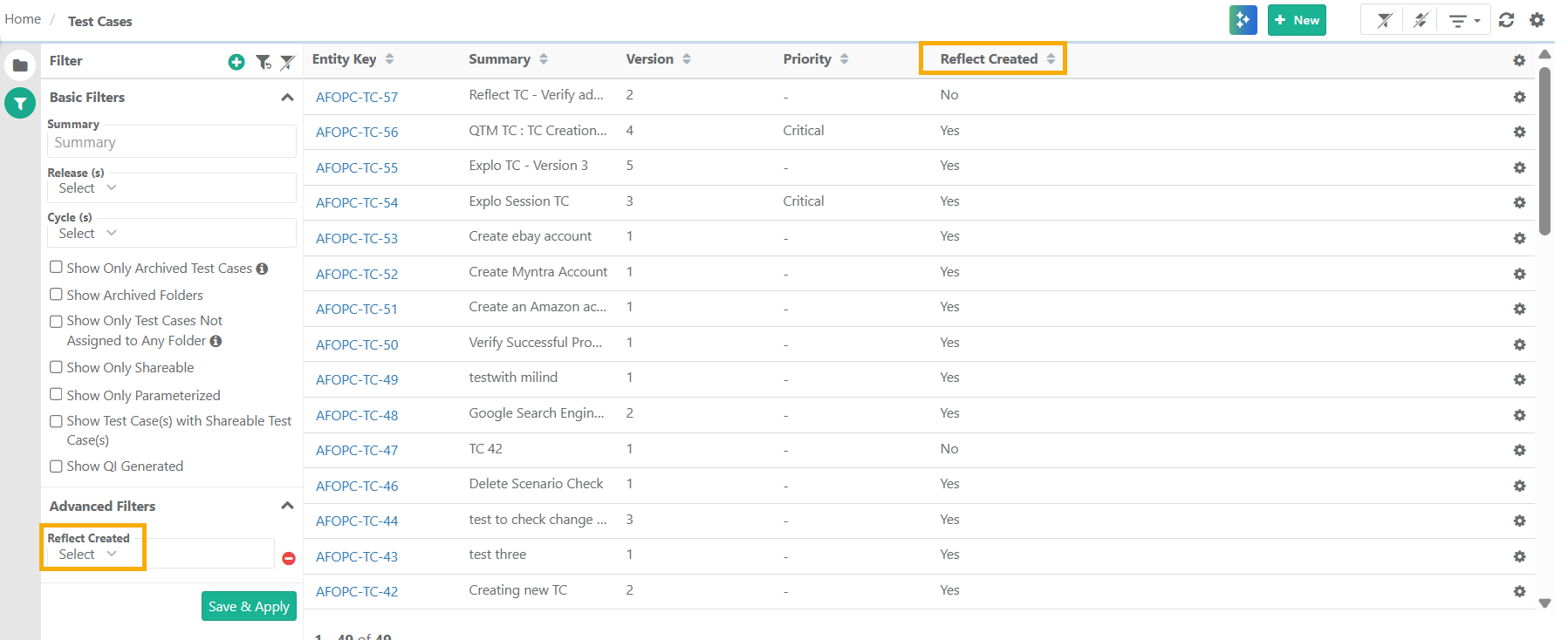Image resolution: width=1568 pixels, height=640 pixels.
Task: Enable Show Only Archived Test Cases
Action: (56, 267)
